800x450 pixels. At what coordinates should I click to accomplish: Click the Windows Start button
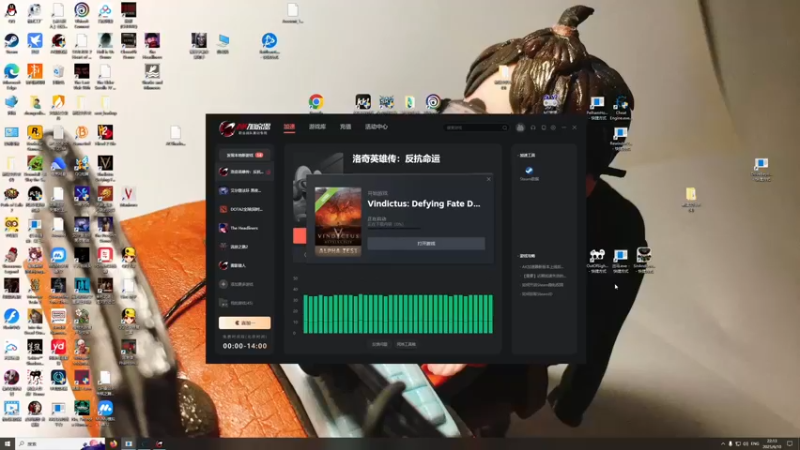(7, 444)
